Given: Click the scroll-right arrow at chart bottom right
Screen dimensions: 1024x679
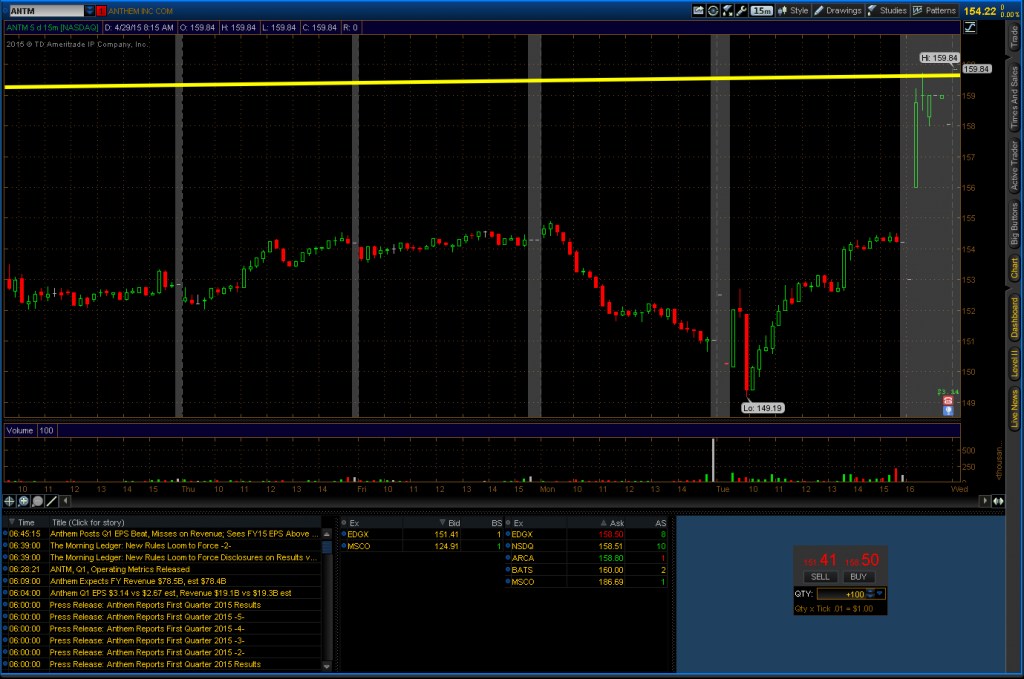Looking at the screenshot, I should click(x=985, y=501).
